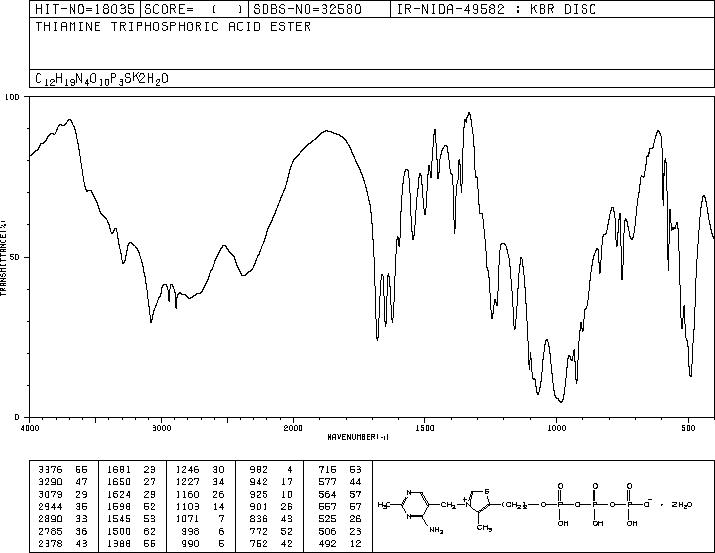
Task: Click the 4000 tick label on x-axis
Action: coord(29,428)
